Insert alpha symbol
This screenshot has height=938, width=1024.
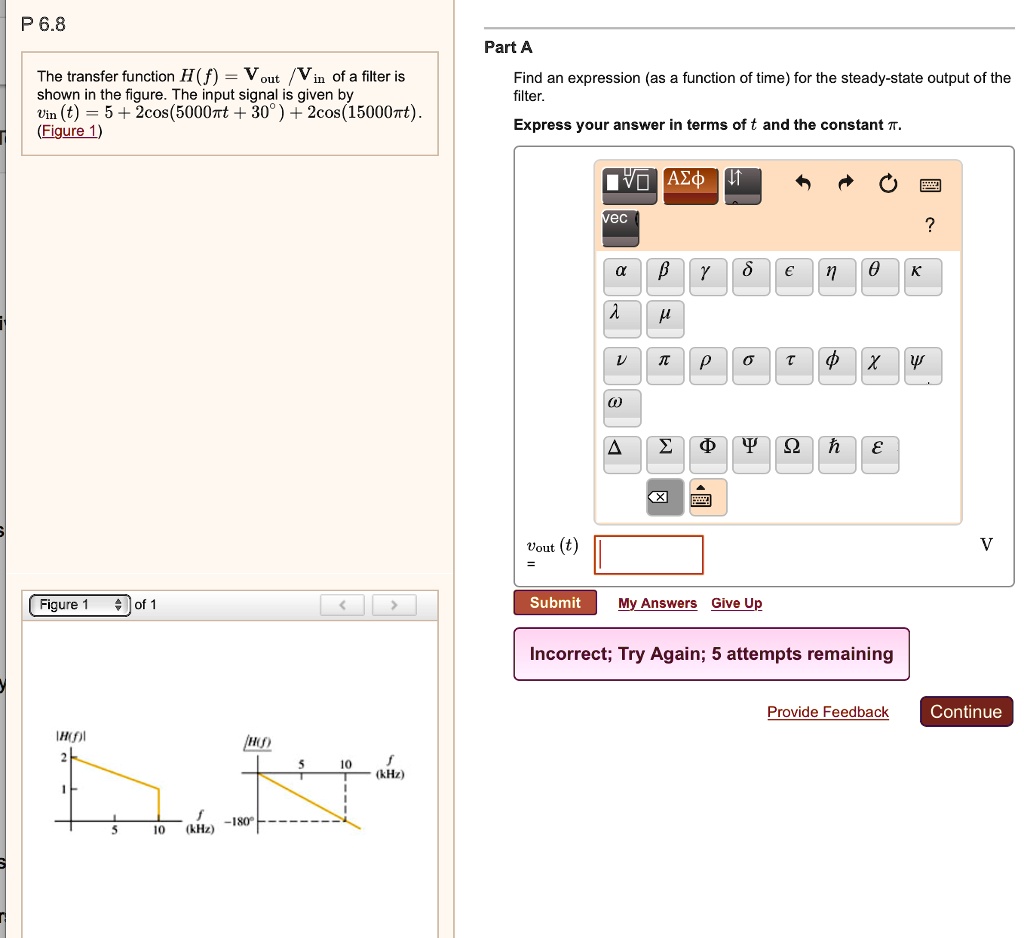[622, 276]
